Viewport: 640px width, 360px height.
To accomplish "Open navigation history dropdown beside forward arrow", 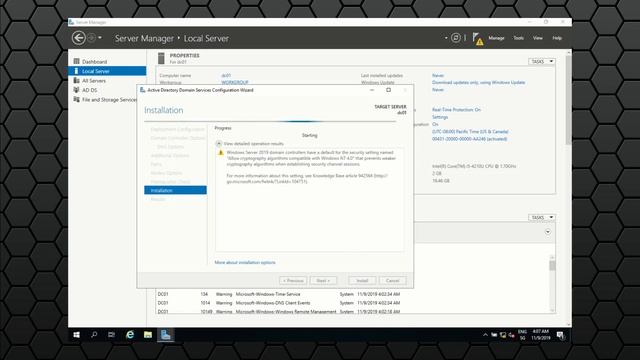I will pyautogui.click(x=100, y=38).
